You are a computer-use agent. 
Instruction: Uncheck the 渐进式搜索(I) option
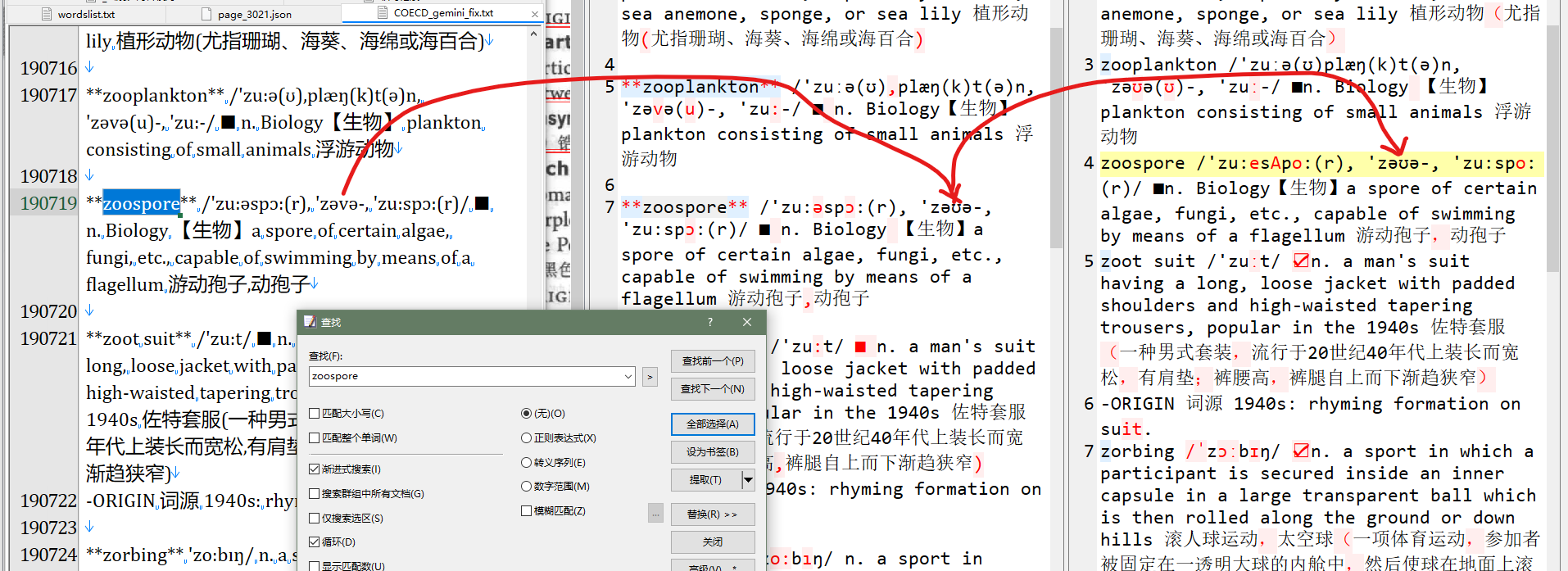pyautogui.click(x=315, y=469)
